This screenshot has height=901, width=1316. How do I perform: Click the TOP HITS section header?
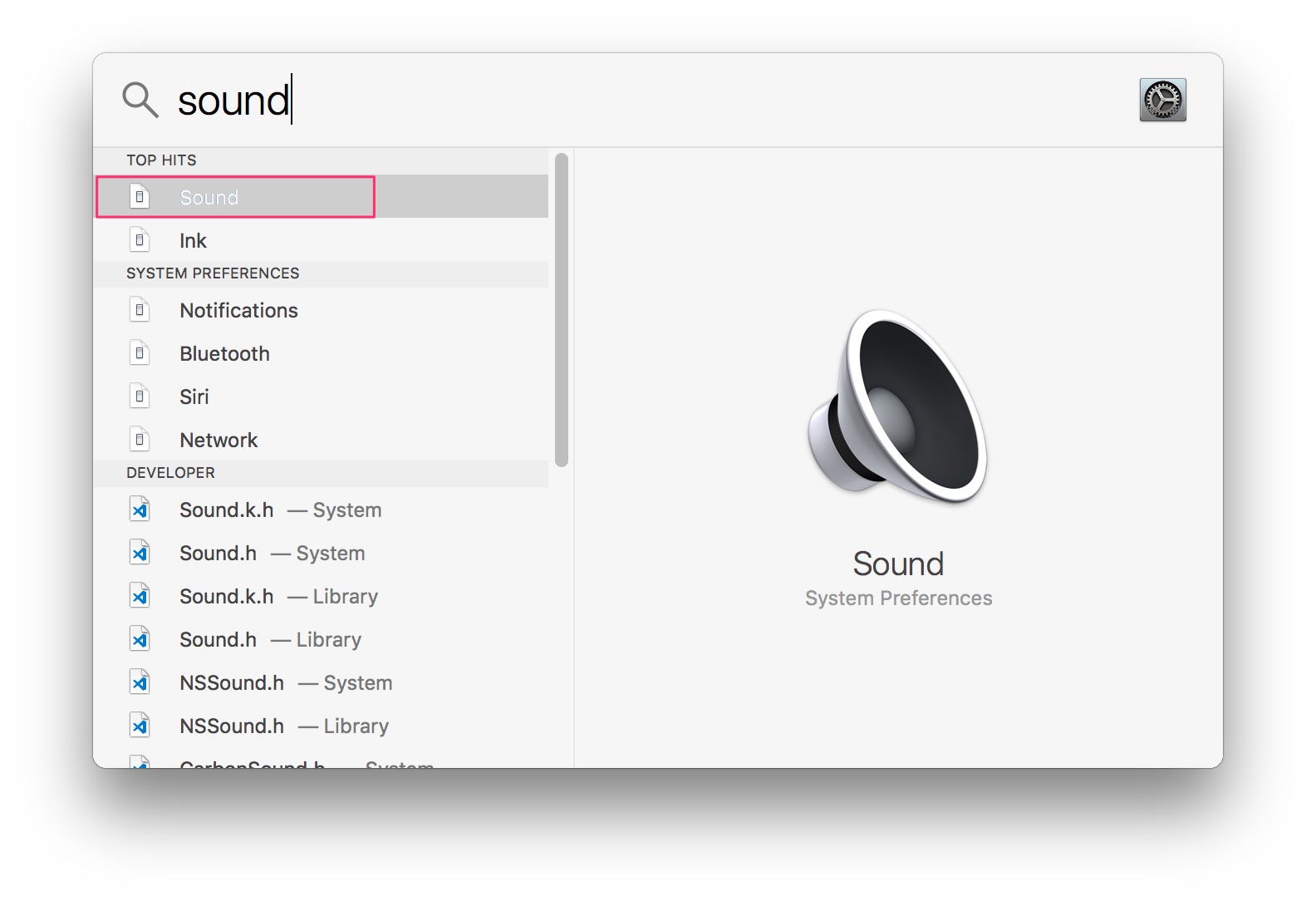pos(321,160)
